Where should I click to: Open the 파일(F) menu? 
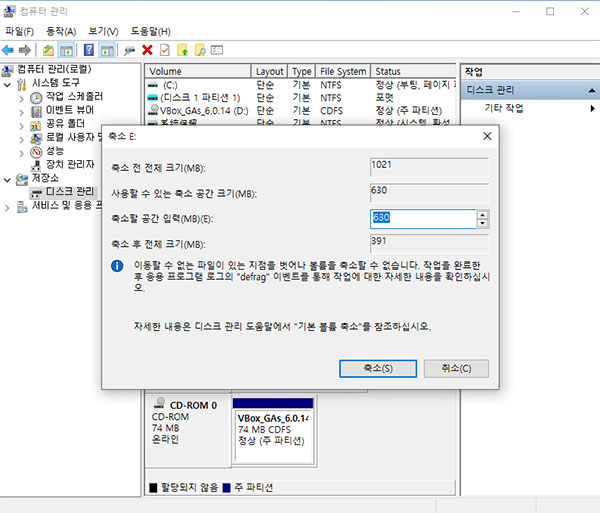20,31
